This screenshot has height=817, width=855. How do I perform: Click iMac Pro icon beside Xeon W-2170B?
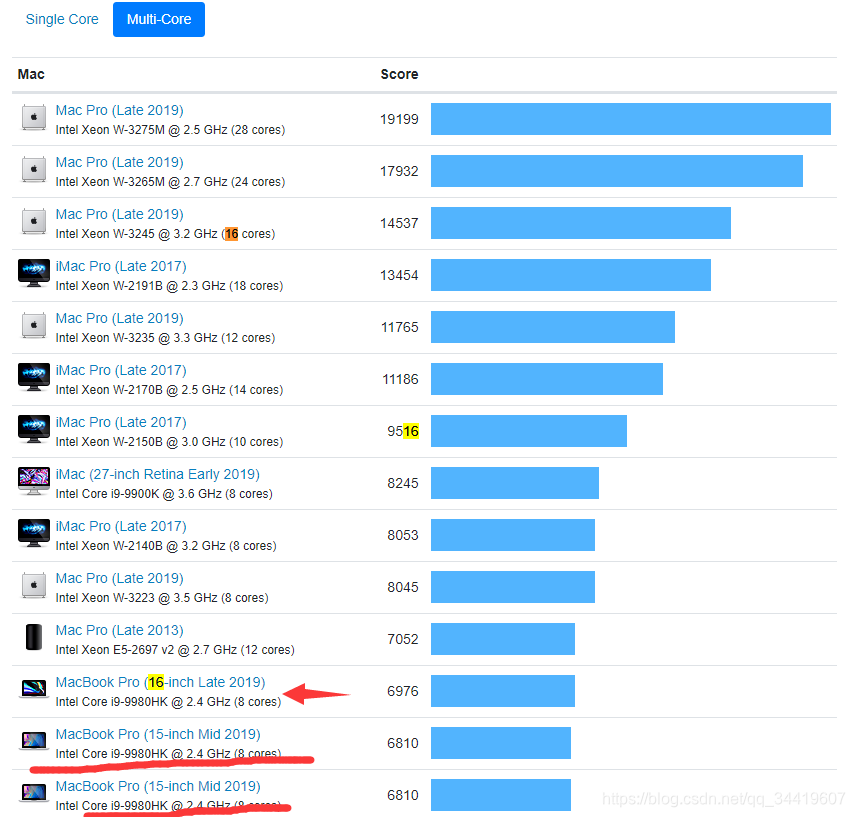34,377
